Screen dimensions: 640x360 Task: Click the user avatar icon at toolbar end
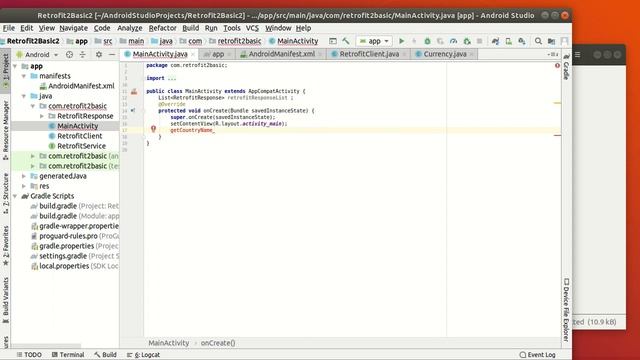564,41
